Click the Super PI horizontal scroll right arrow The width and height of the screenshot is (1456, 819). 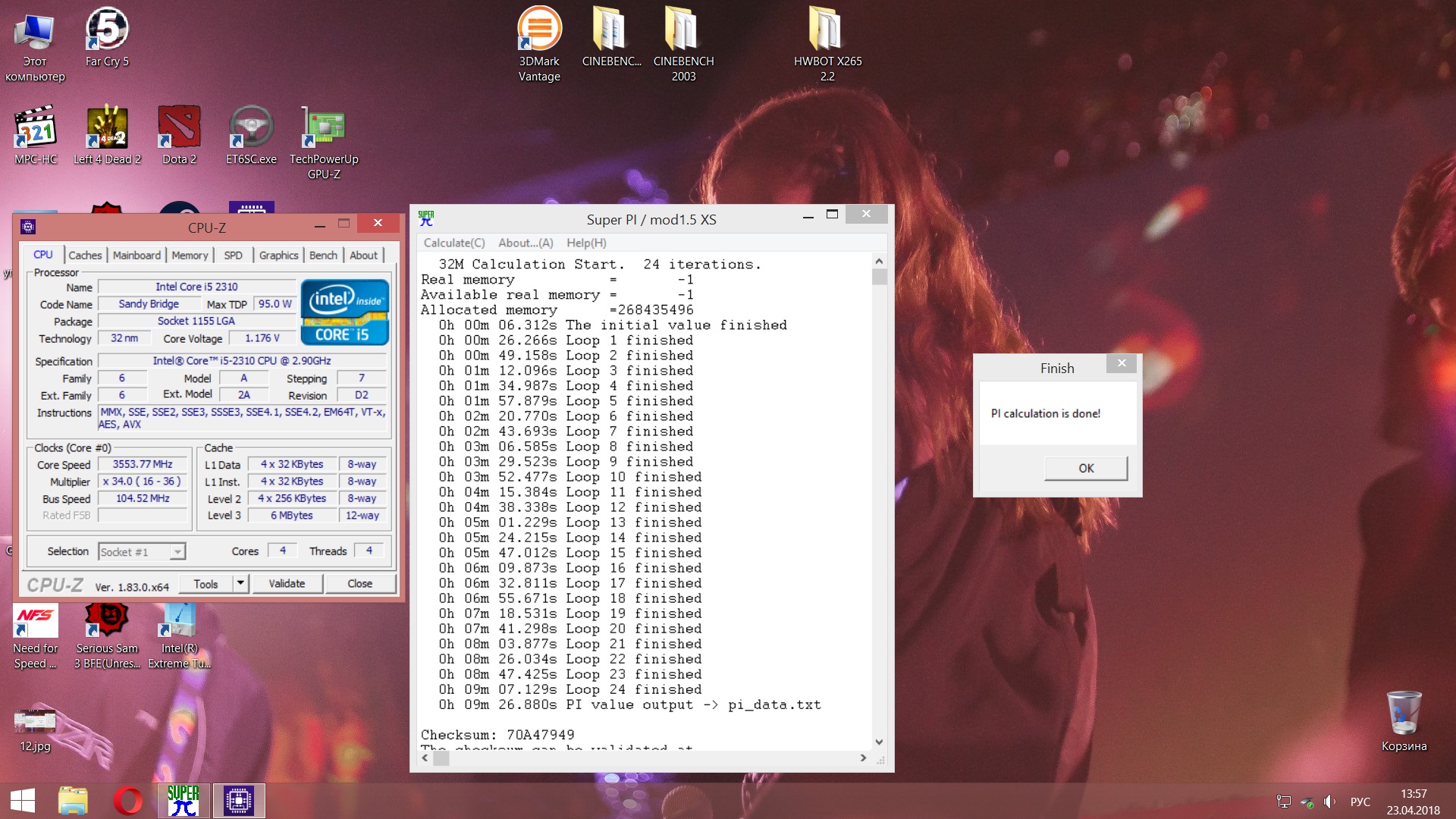coord(863,758)
